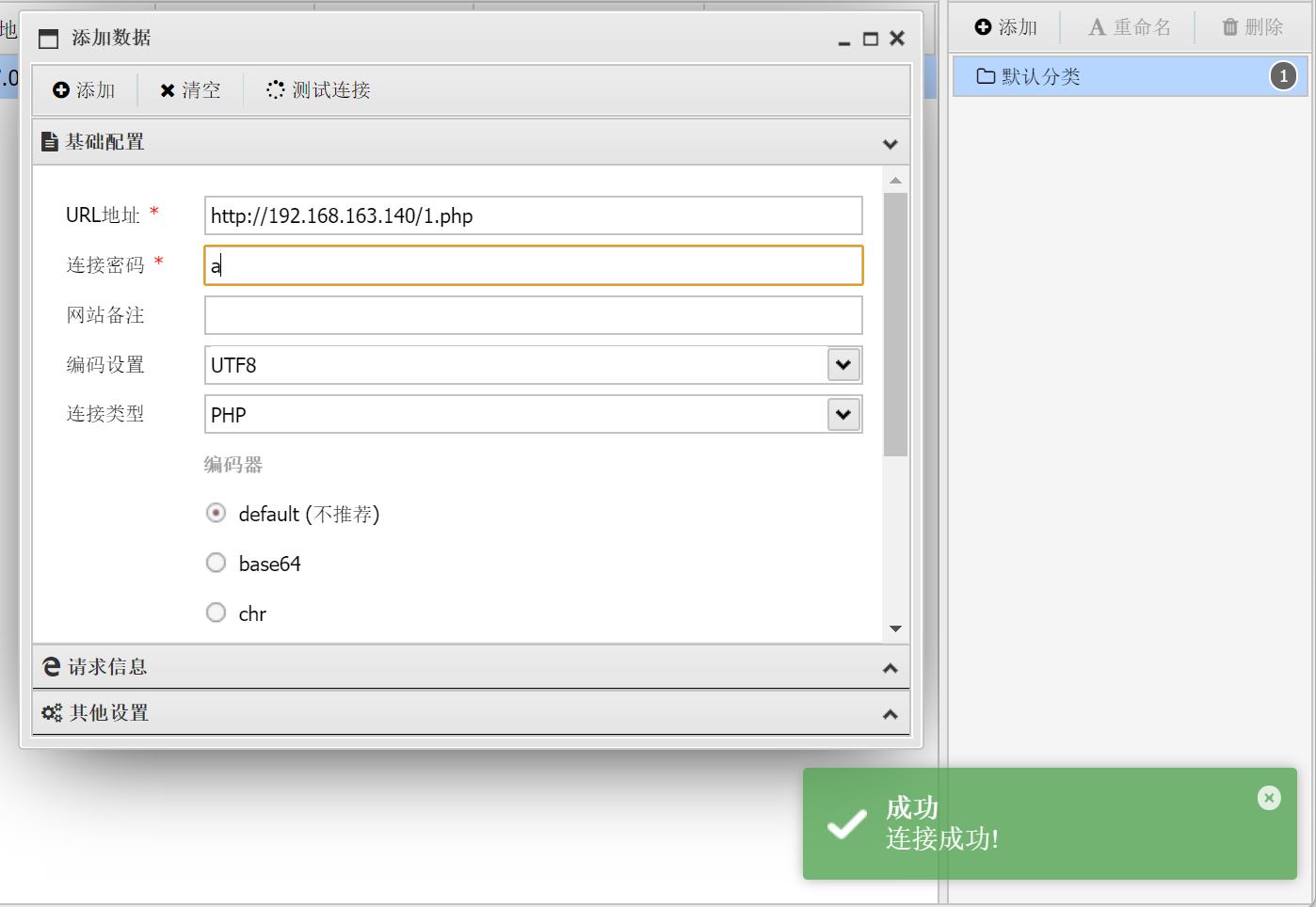Image resolution: width=1316 pixels, height=907 pixels.
Task: Dismiss the 成功 notification with its close icon
Action: pyautogui.click(x=1269, y=798)
